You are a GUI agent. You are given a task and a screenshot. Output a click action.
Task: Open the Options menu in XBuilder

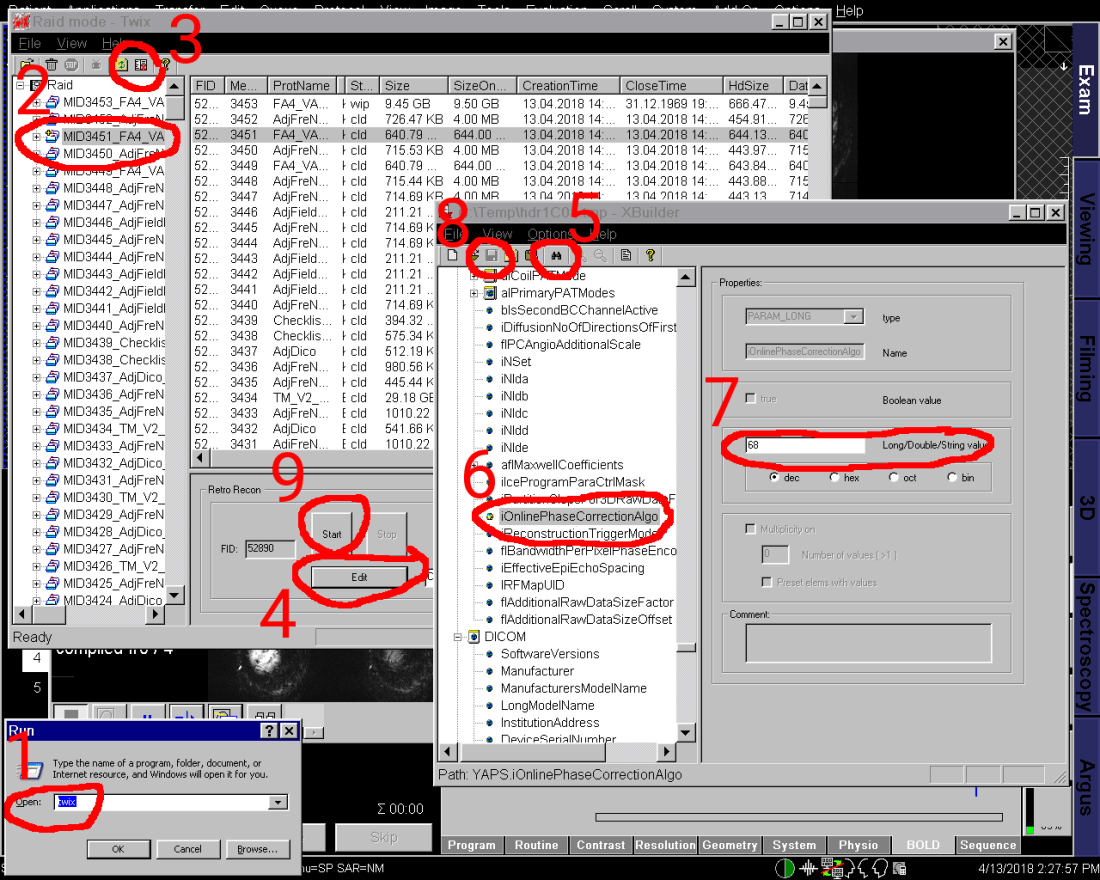click(549, 234)
